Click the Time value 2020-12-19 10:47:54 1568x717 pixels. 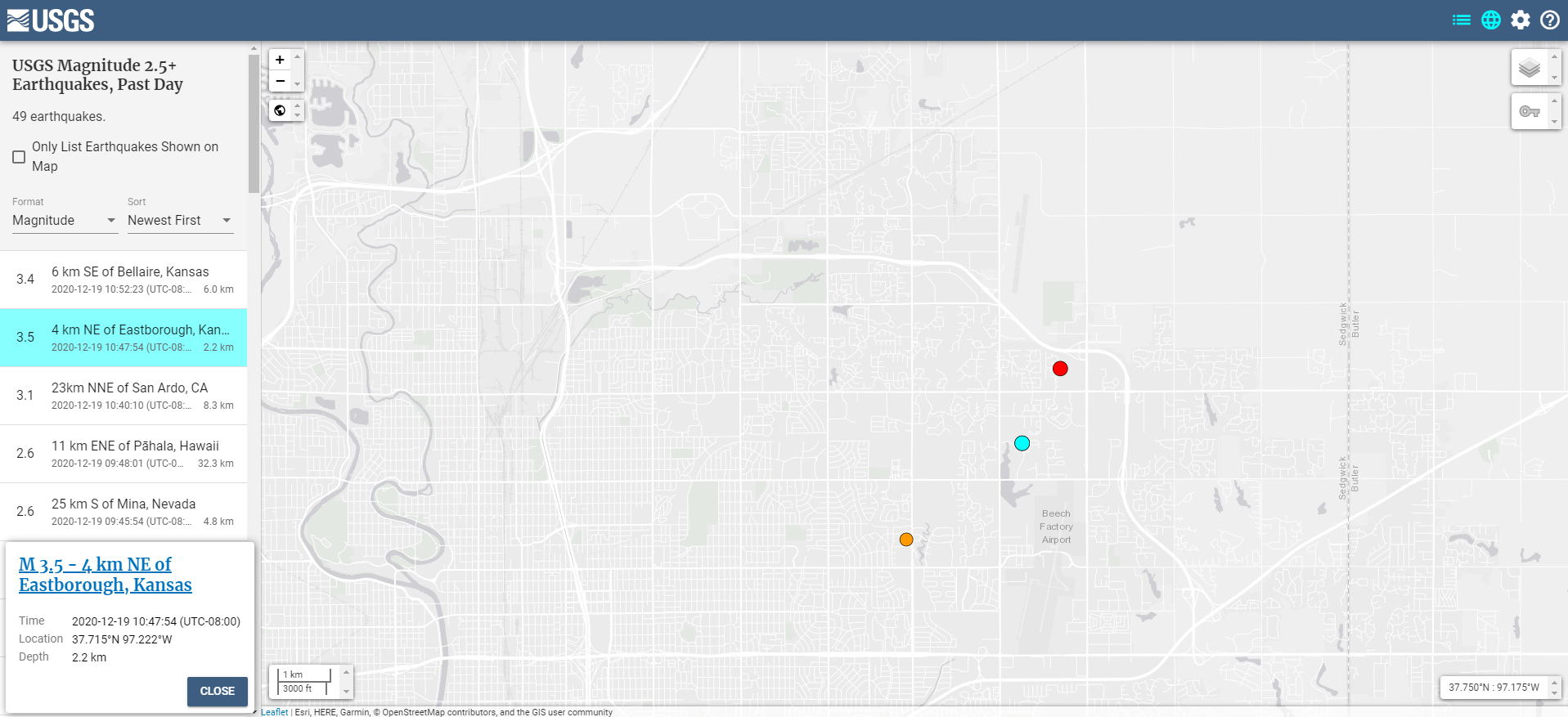(x=156, y=621)
